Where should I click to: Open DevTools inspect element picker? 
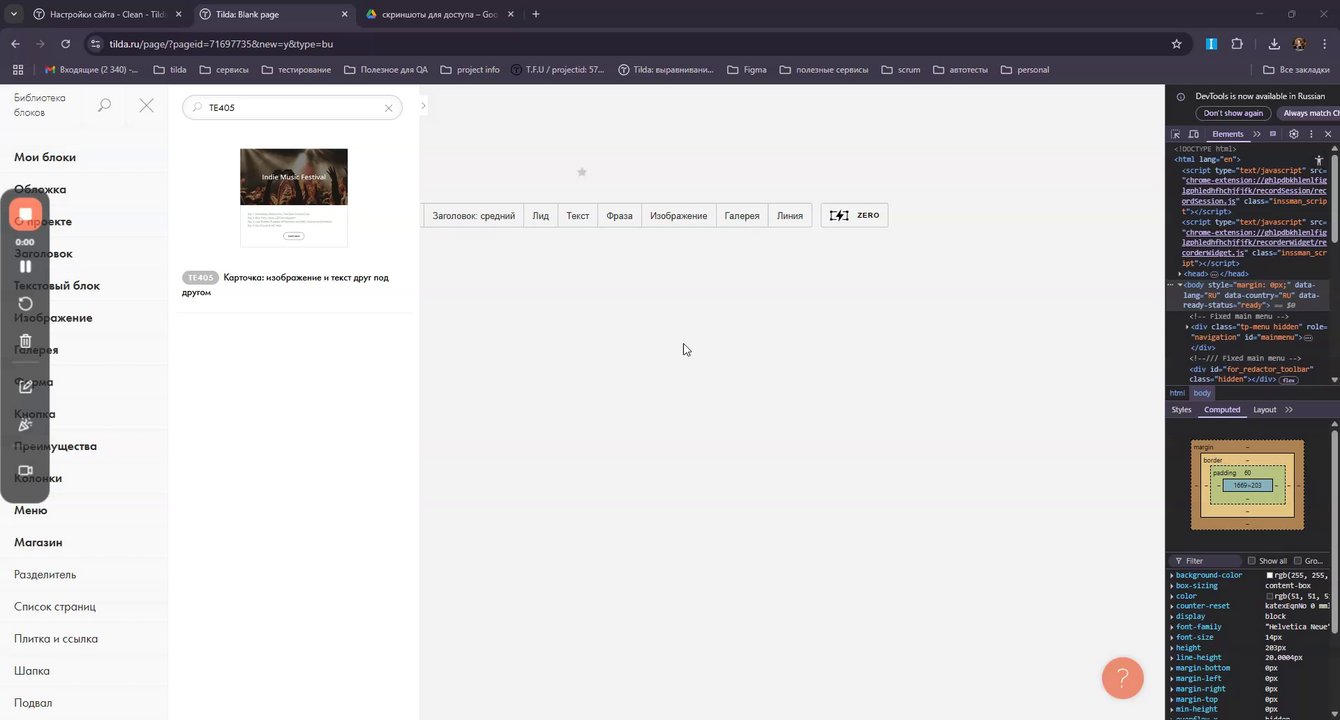(x=1176, y=134)
